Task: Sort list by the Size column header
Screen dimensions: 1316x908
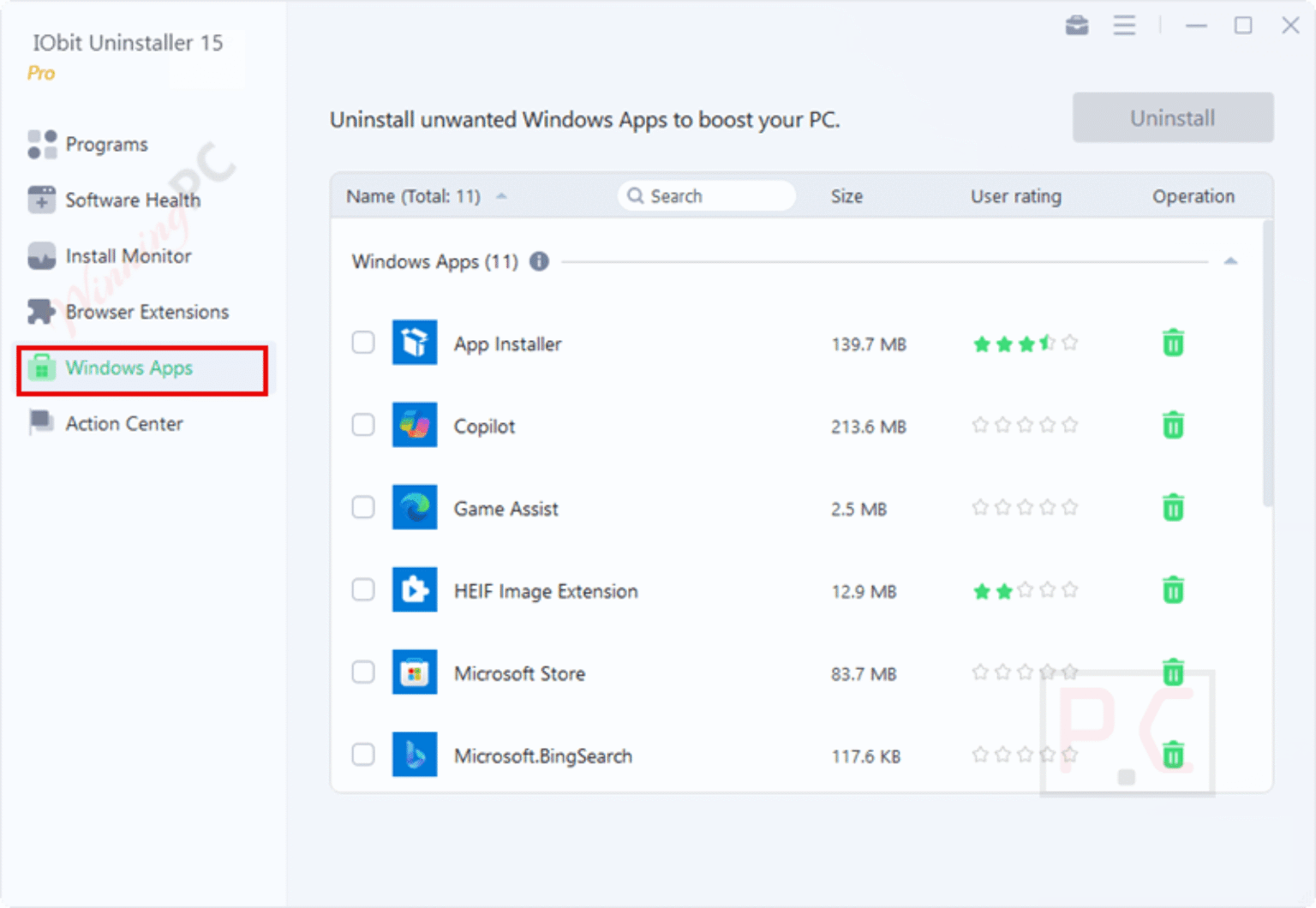Action: (846, 196)
